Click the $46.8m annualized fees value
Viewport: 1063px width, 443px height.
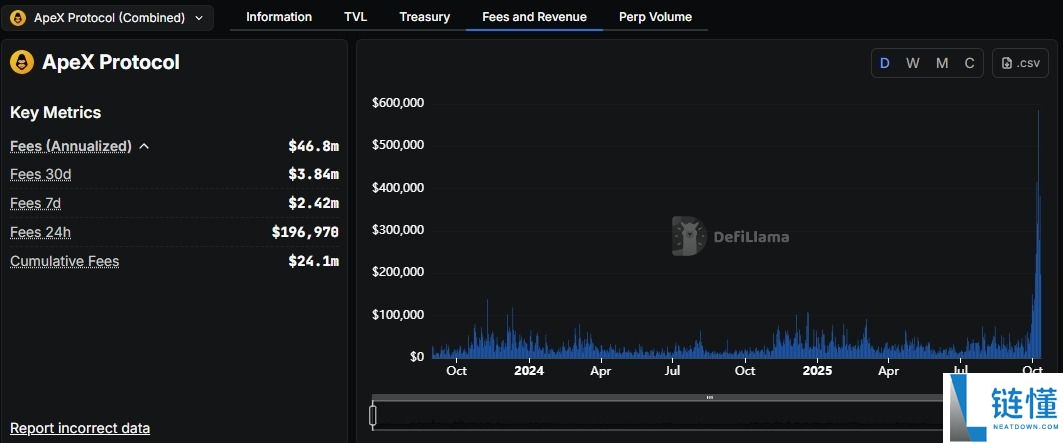[x=313, y=146]
